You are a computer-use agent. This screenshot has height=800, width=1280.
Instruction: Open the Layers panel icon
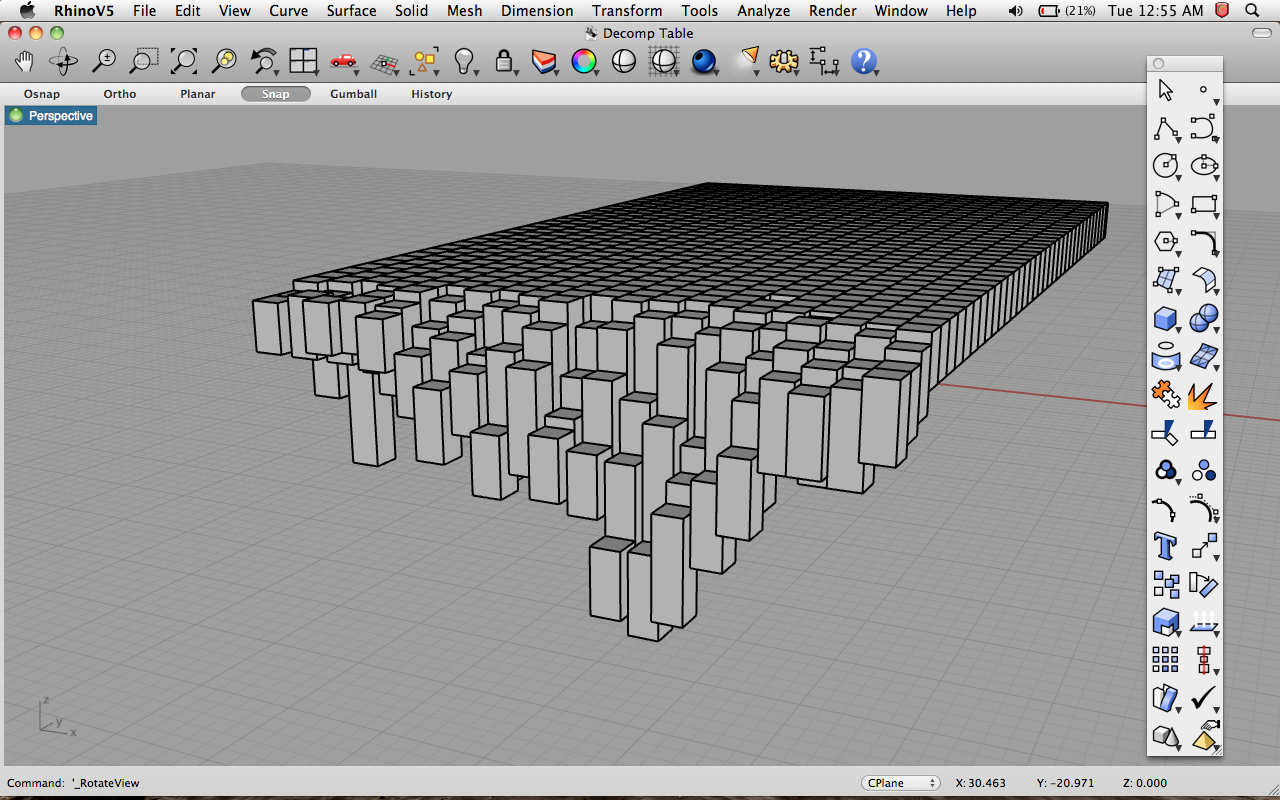(x=544, y=61)
